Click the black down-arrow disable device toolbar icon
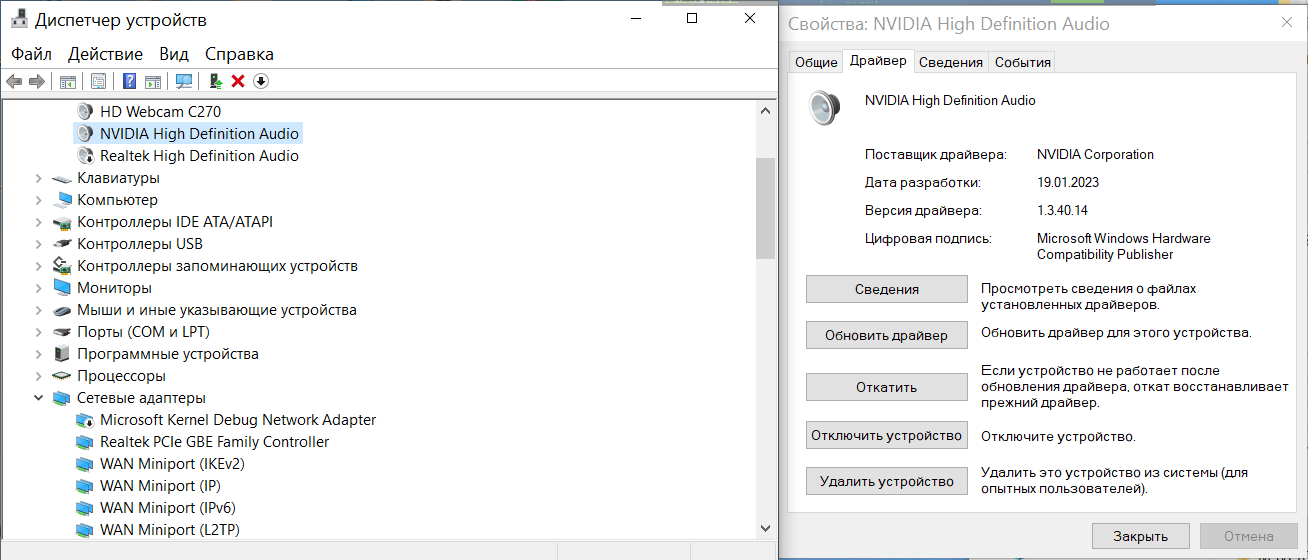The height and width of the screenshot is (560, 1308). click(261, 81)
